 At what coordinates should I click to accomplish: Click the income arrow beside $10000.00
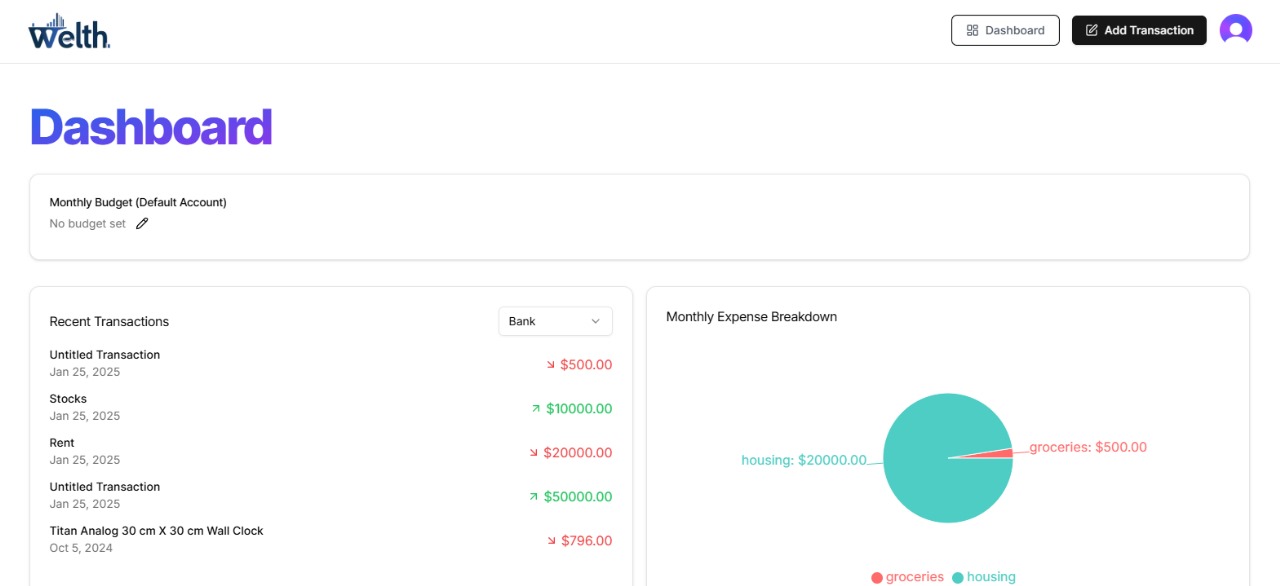(x=536, y=409)
